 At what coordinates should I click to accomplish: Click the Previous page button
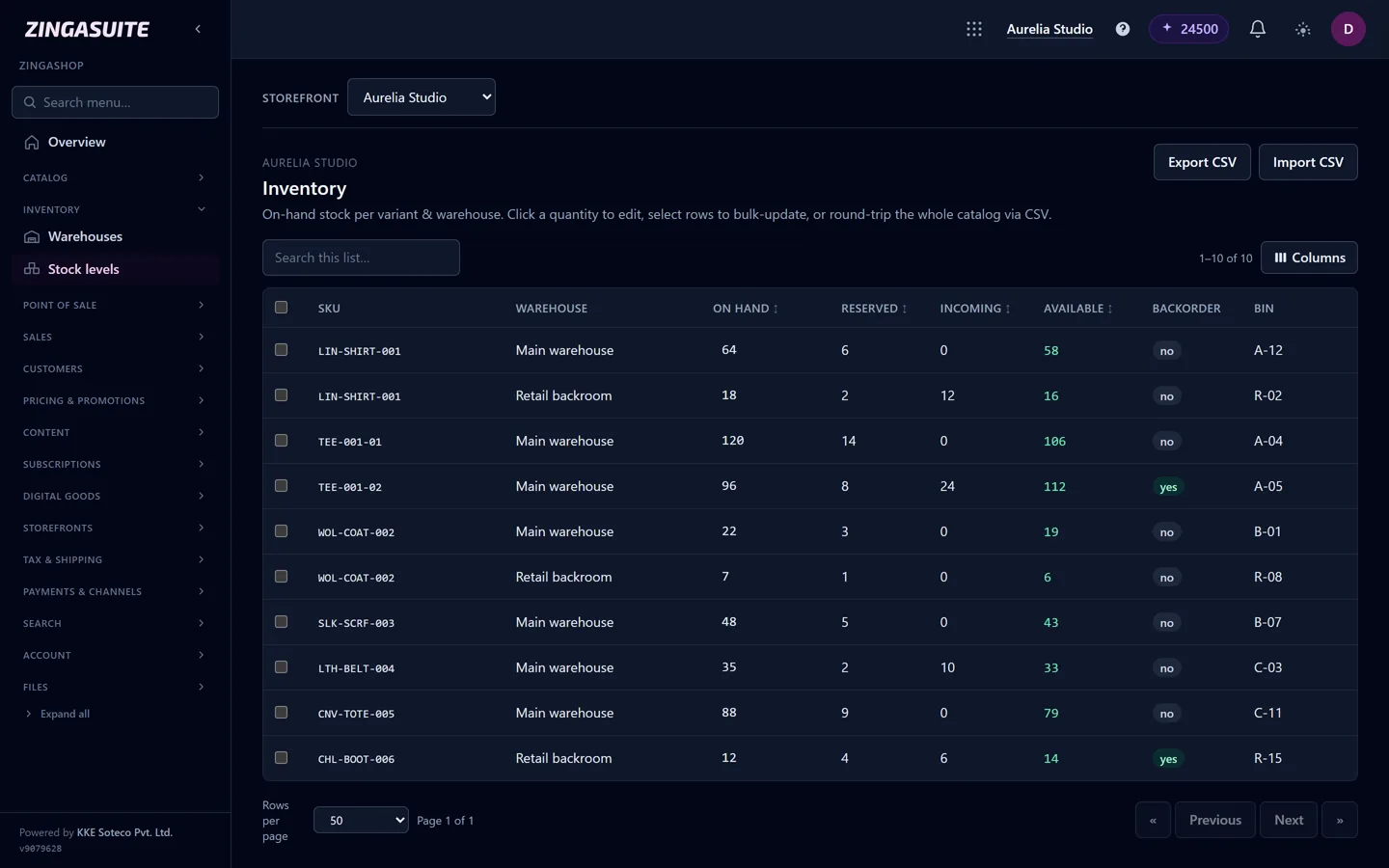(1215, 820)
